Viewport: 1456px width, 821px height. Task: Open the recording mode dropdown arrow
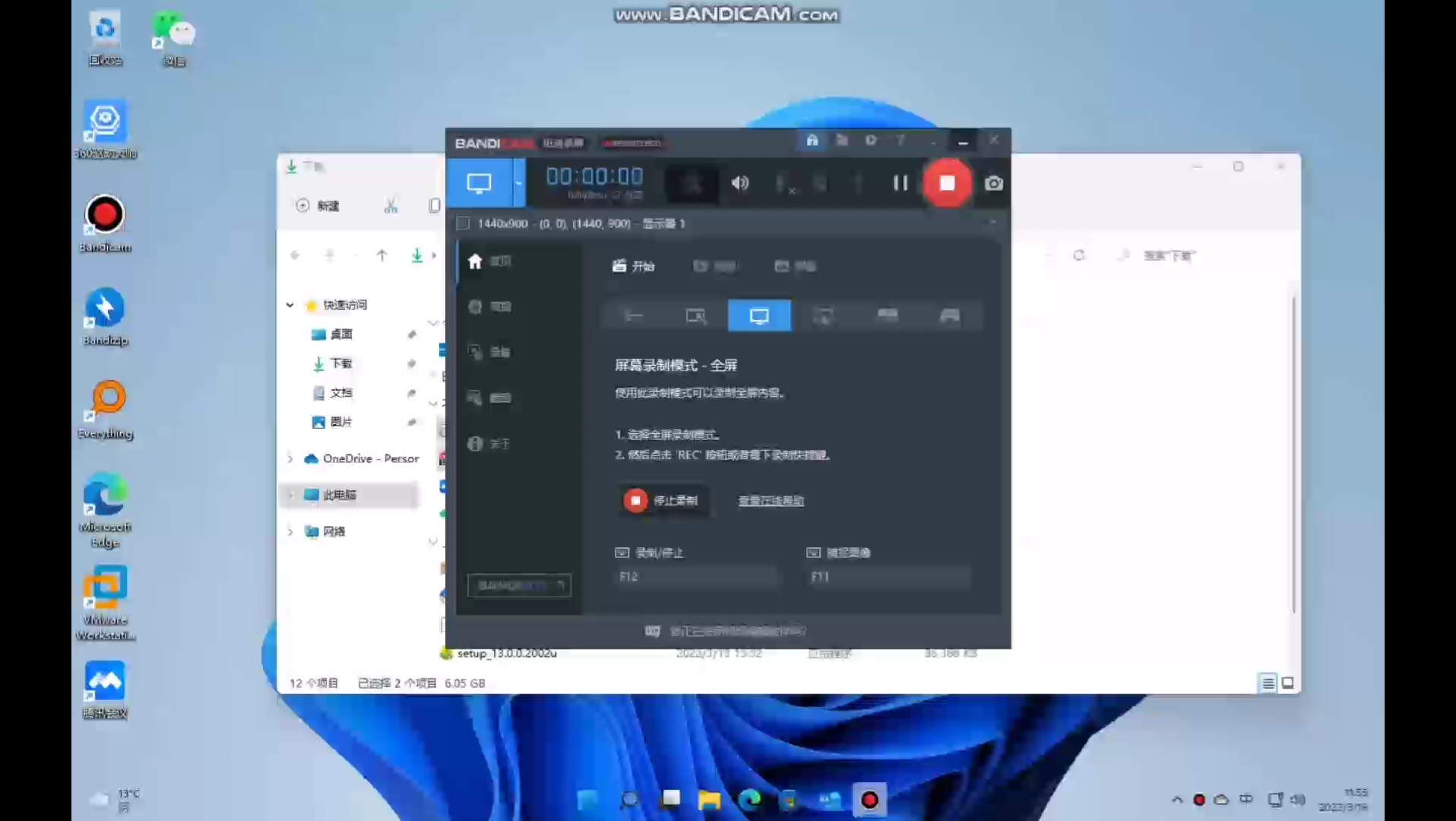click(x=519, y=183)
